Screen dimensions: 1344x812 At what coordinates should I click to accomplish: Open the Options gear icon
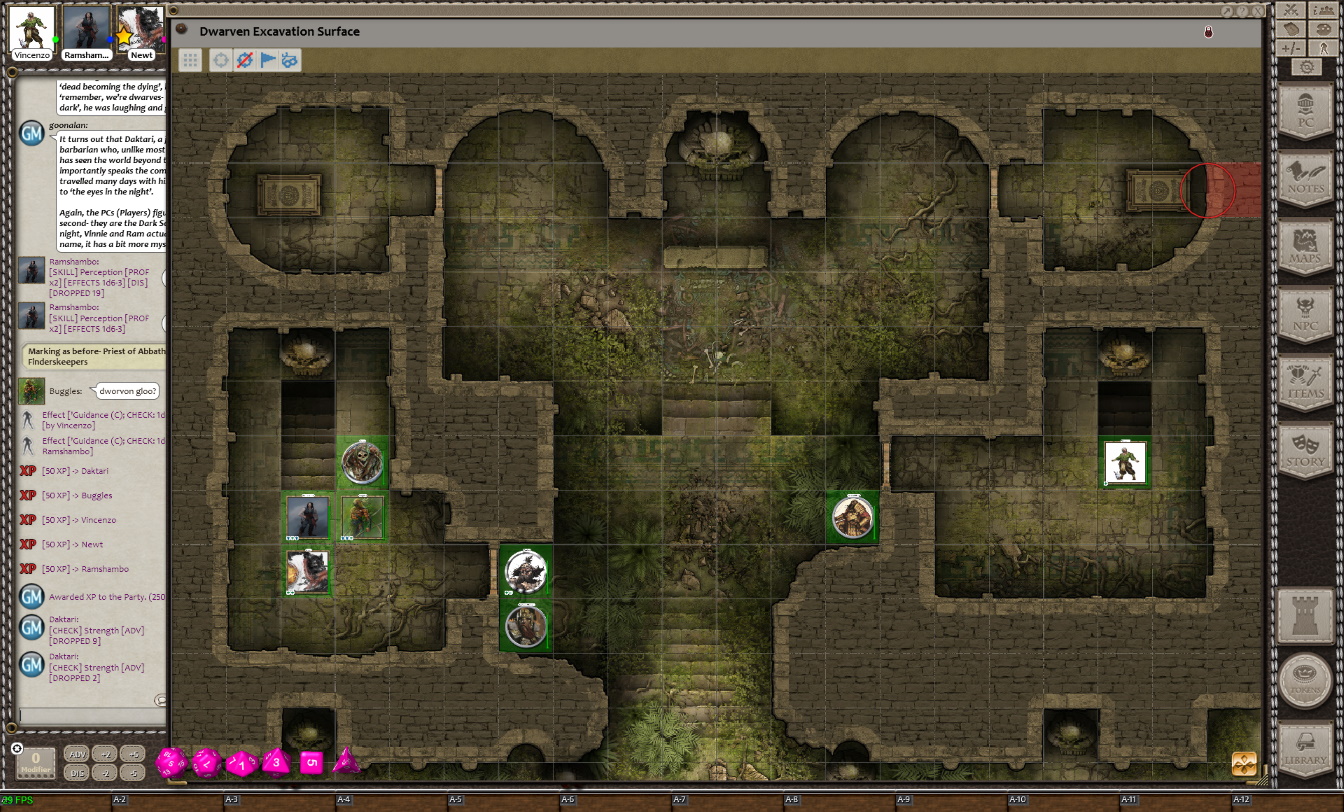1307,67
